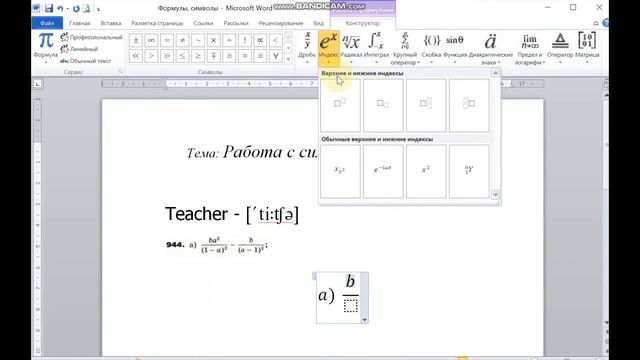Open the Крупный оператор menu
The width and height of the screenshot is (640, 360).
pos(404,48)
